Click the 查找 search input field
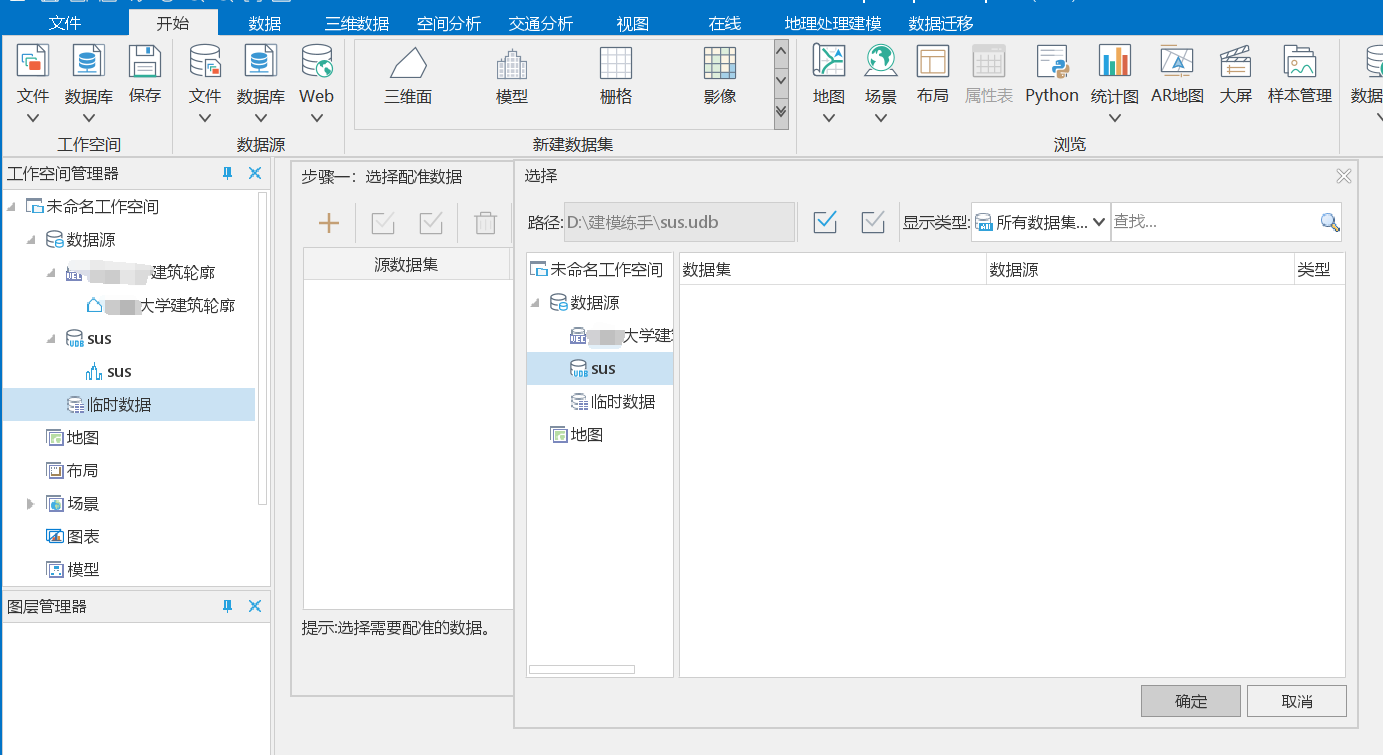The width and height of the screenshot is (1383, 755). click(1214, 222)
